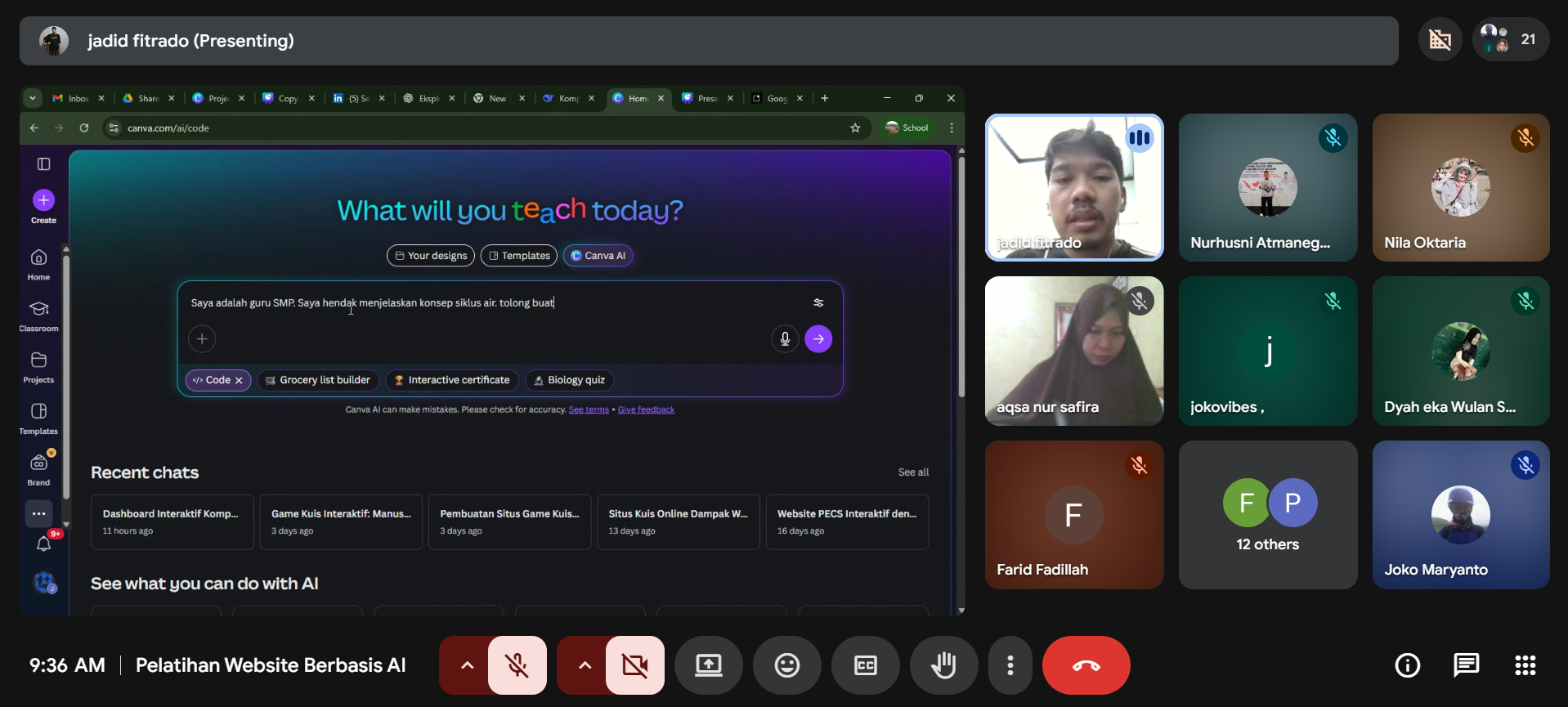
Task: Select jadid fitrado's video tile
Action: [1074, 187]
